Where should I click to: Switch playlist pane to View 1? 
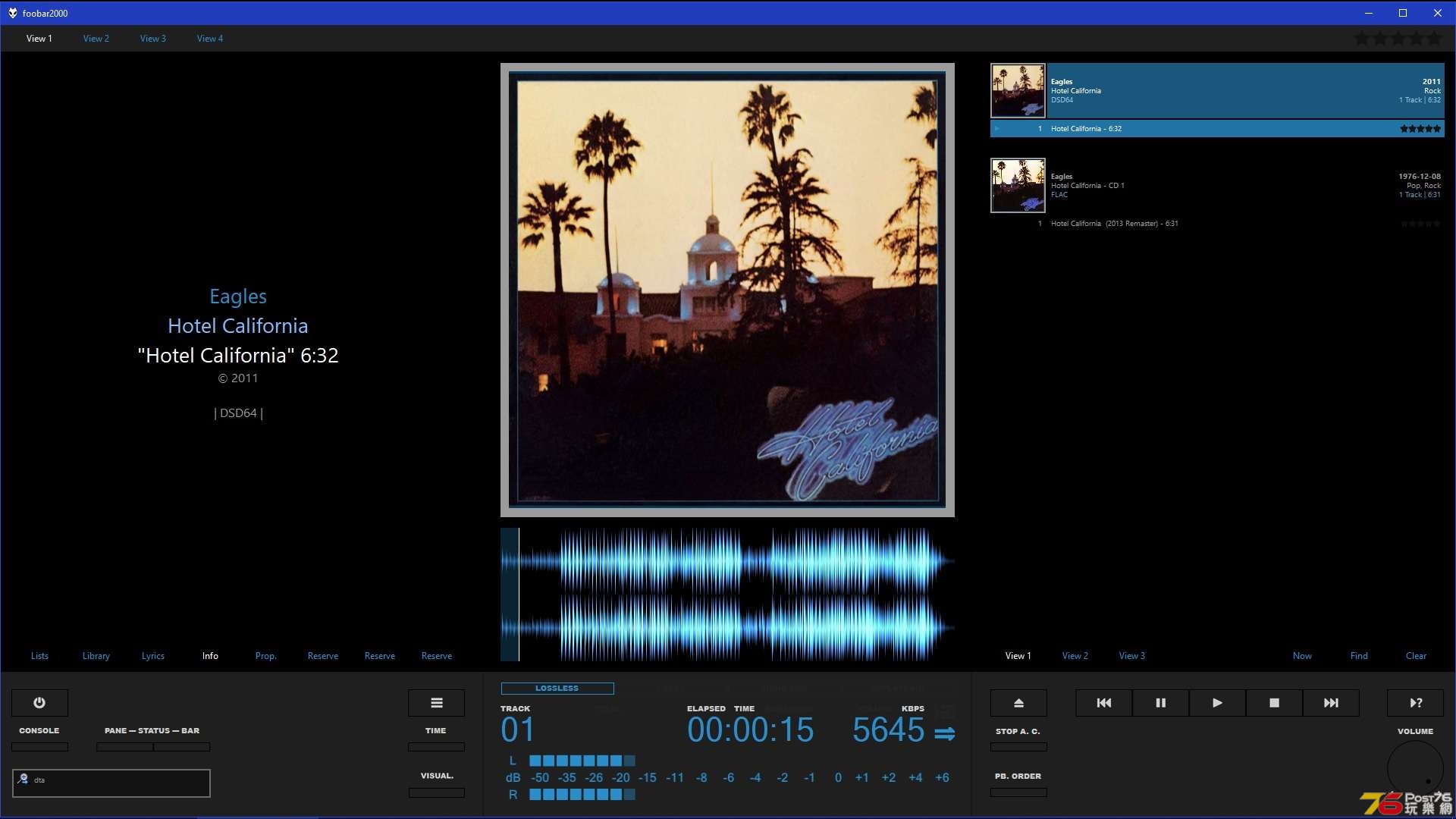coord(1018,656)
